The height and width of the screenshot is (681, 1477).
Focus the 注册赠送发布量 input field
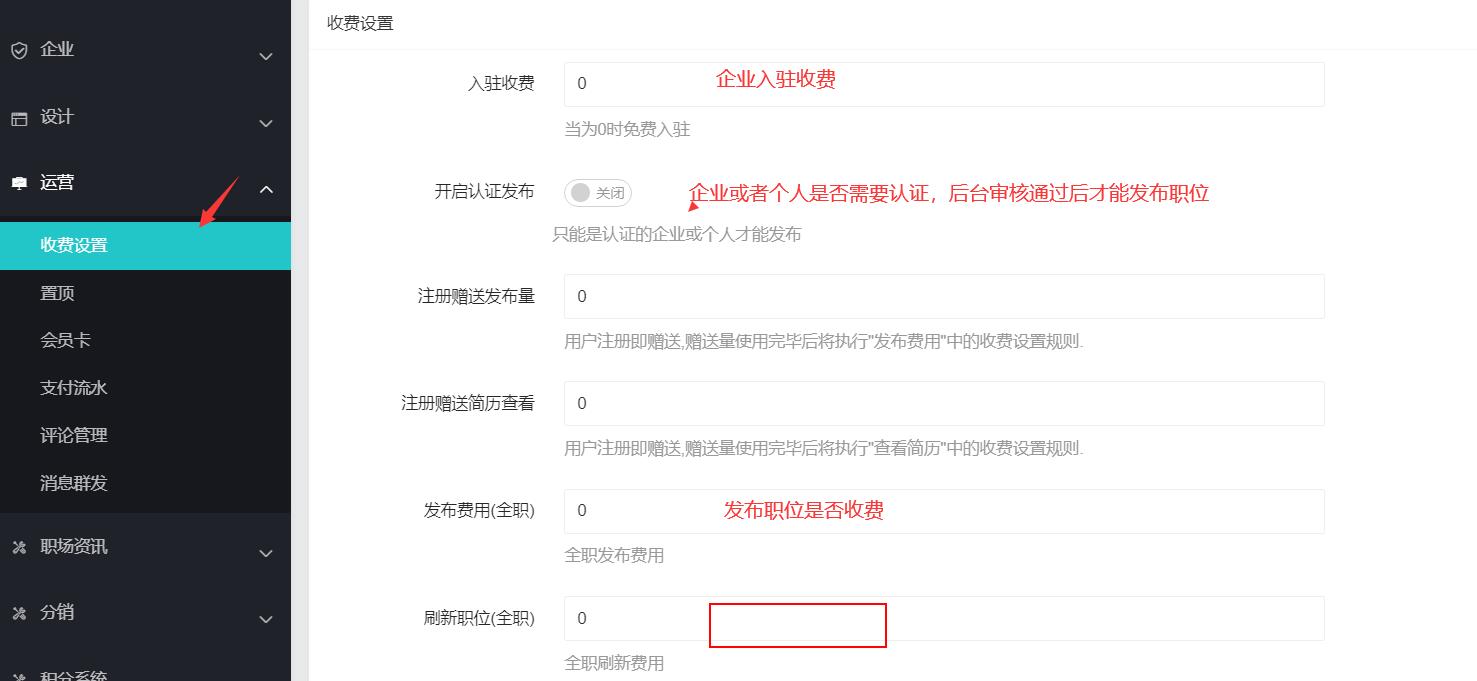[x=944, y=296]
